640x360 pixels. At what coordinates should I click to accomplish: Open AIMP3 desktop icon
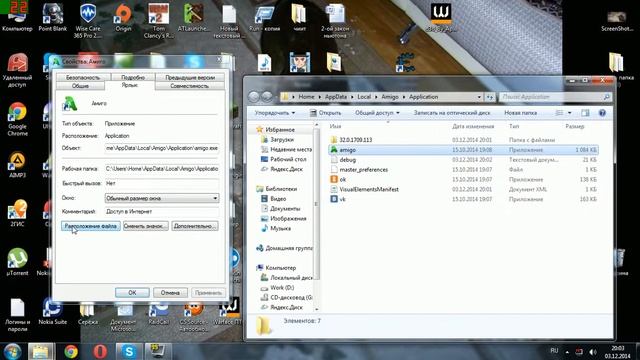(17, 165)
